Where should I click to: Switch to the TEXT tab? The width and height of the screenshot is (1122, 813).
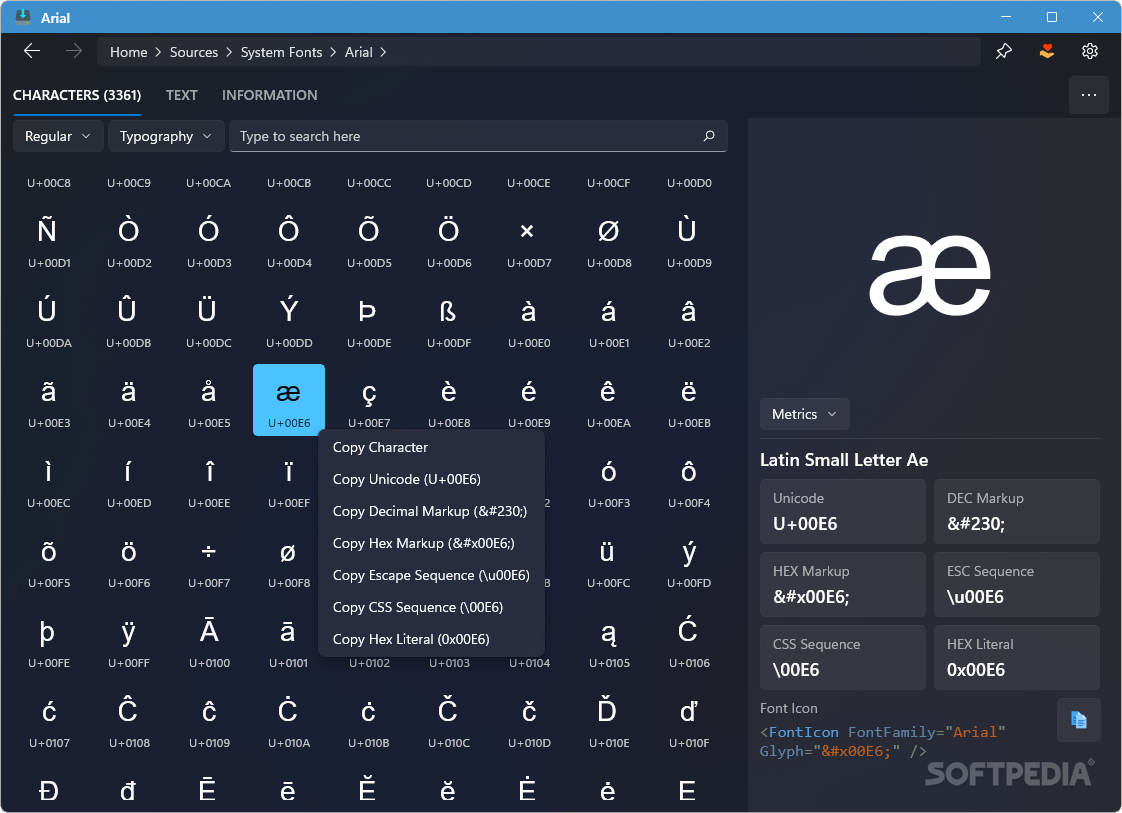click(182, 95)
